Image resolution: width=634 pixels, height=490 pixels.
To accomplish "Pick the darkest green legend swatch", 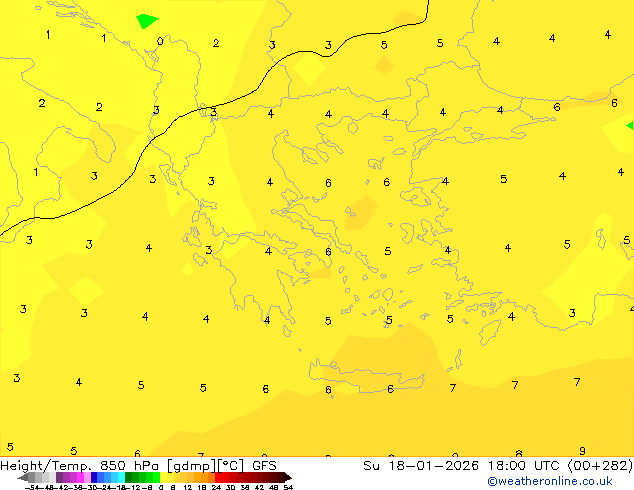I will [129, 477].
